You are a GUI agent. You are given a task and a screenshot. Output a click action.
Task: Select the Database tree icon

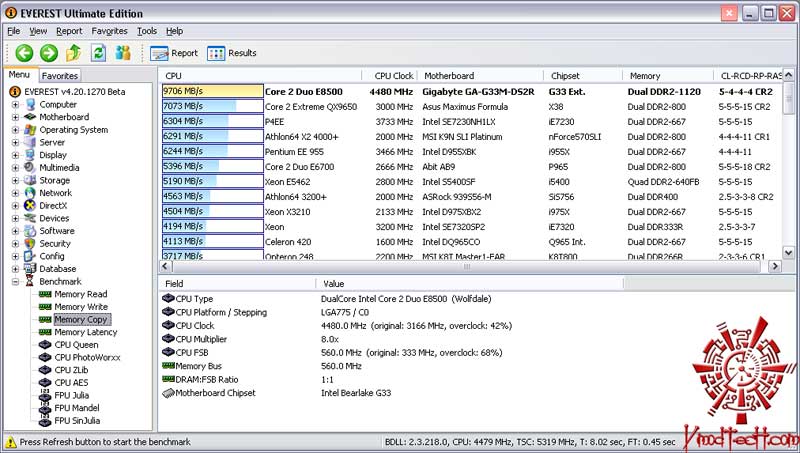coord(30,269)
